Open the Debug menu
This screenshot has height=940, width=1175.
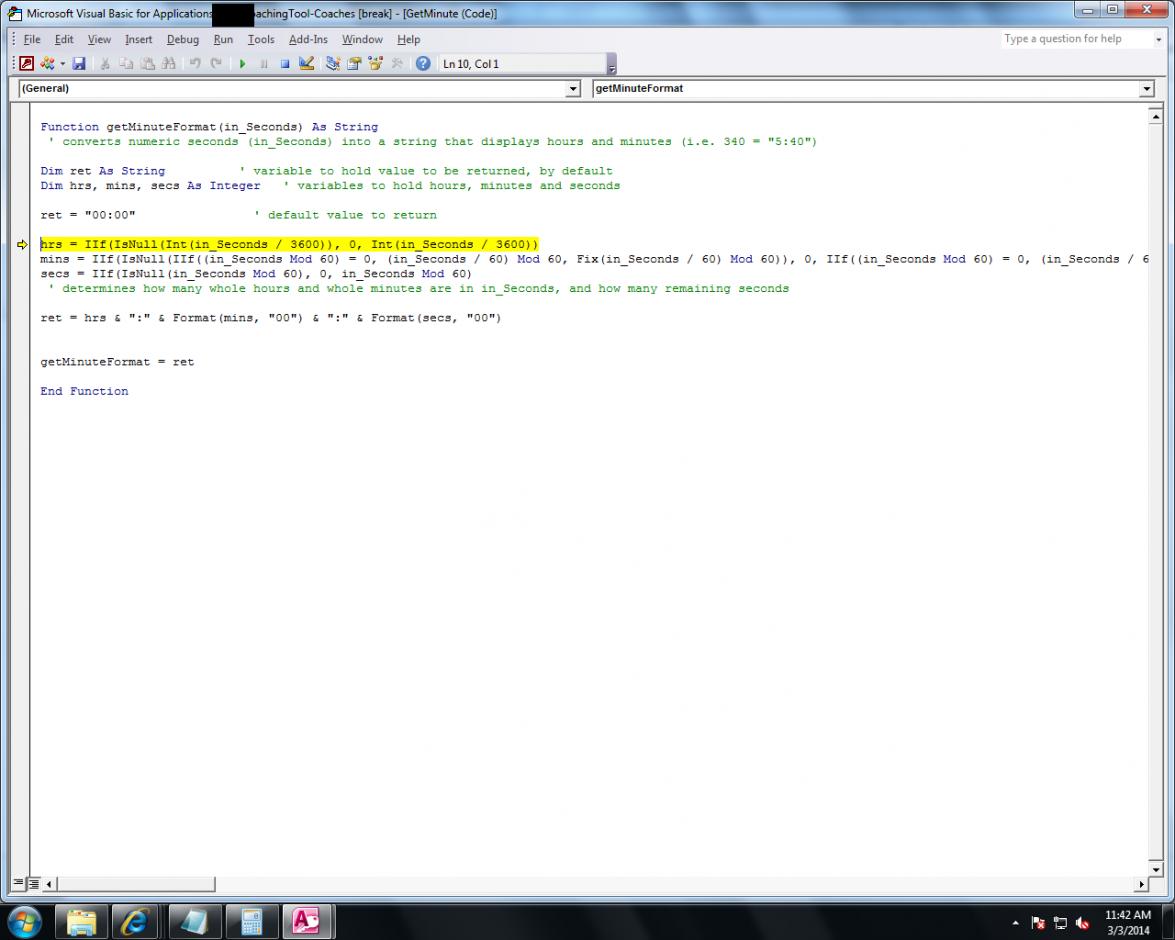pos(183,39)
